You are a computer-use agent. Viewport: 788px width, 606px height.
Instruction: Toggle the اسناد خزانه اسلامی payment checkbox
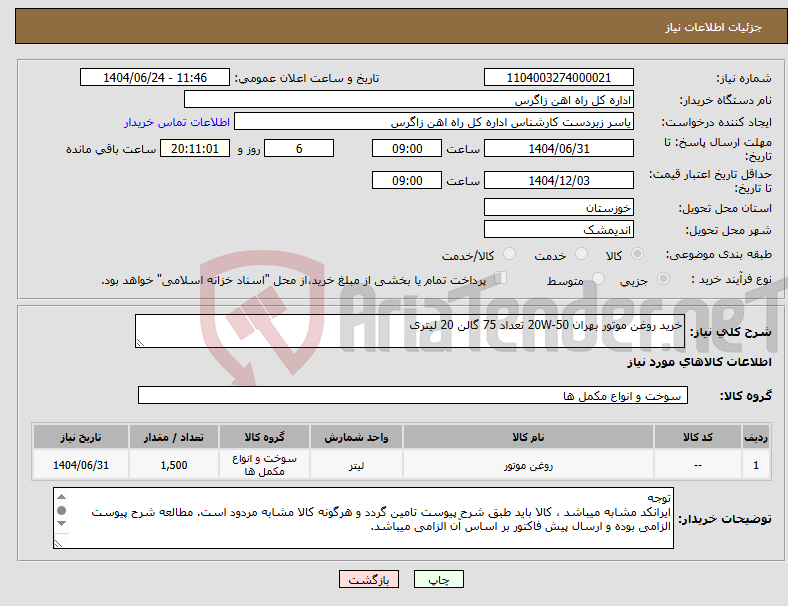coord(501,278)
